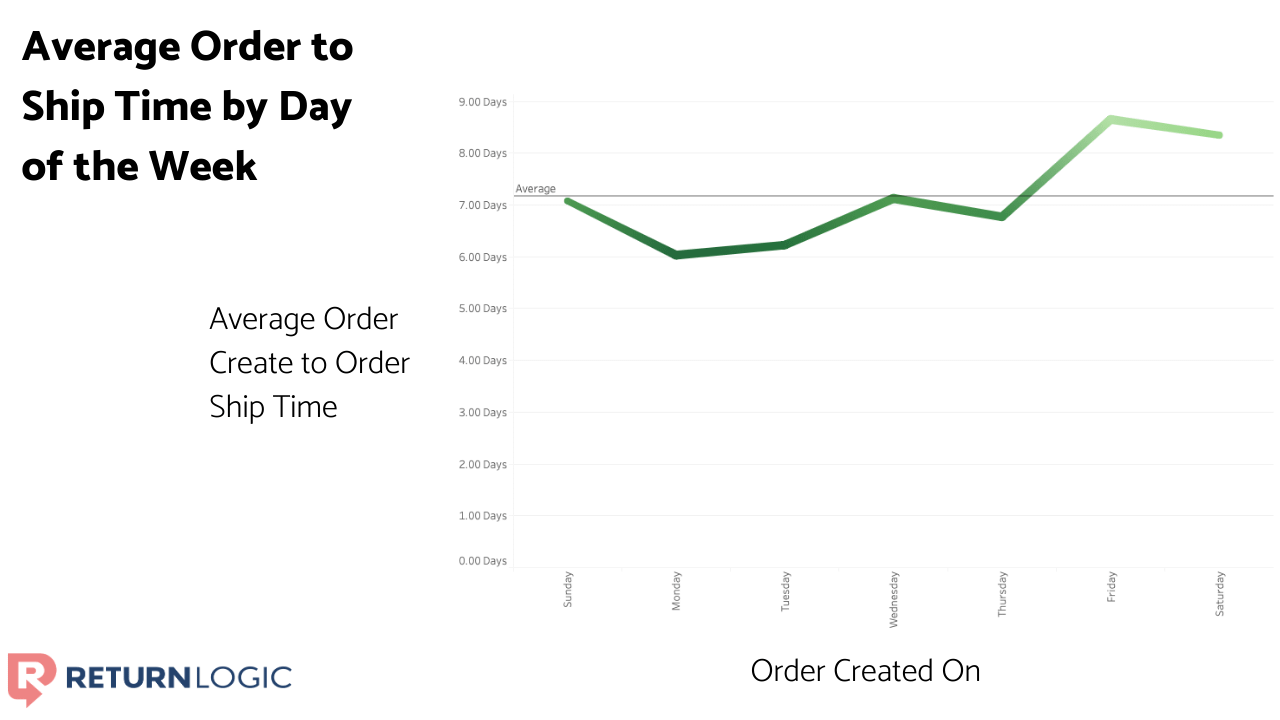Select the Saturday x-axis label
Image resolution: width=1280 pixels, height=720 pixels.
(x=1219, y=593)
